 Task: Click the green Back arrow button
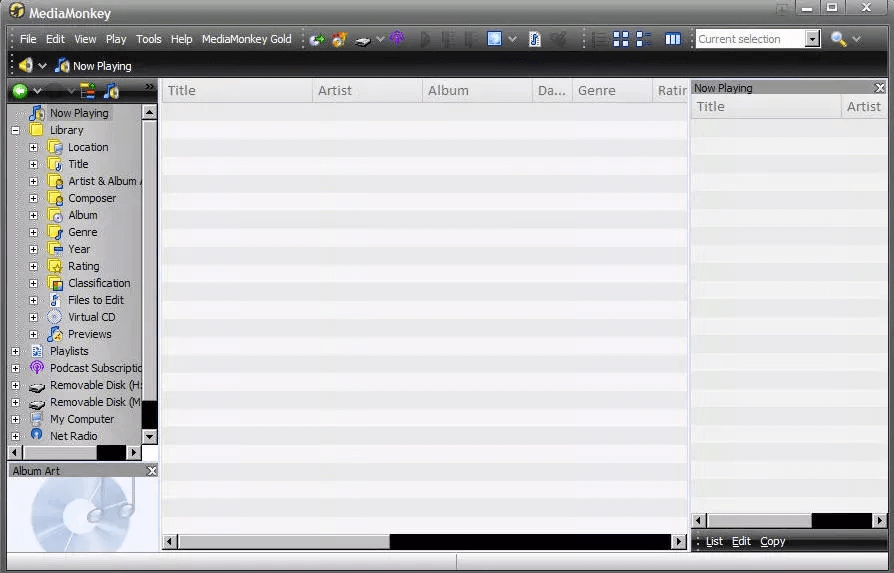pyautogui.click(x=20, y=91)
